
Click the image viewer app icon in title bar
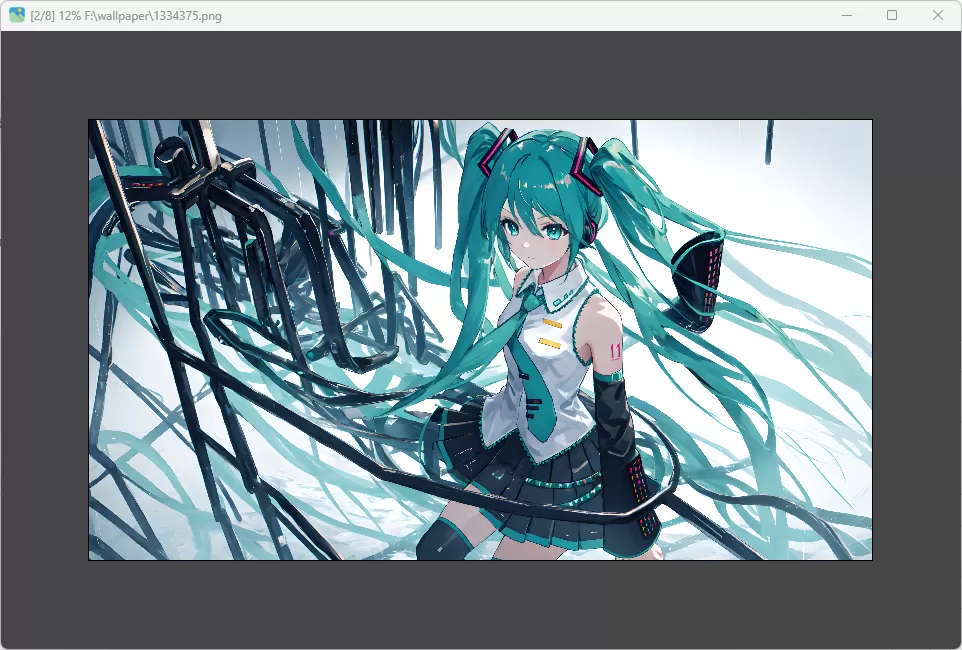click(x=17, y=15)
